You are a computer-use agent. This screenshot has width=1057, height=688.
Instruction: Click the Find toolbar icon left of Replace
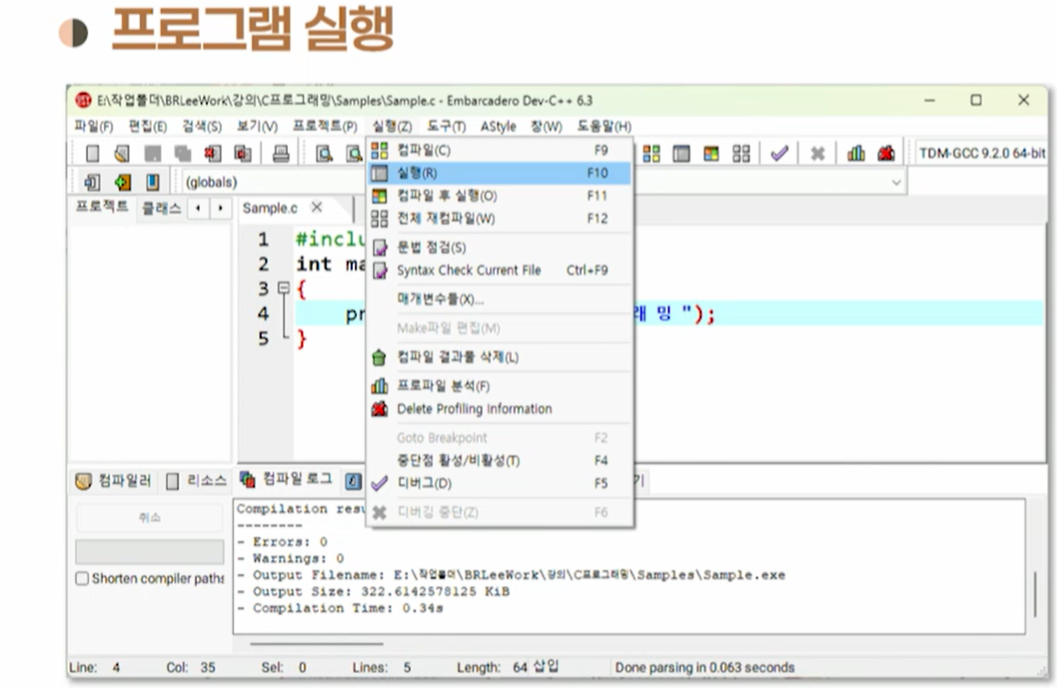(x=324, y=154)
